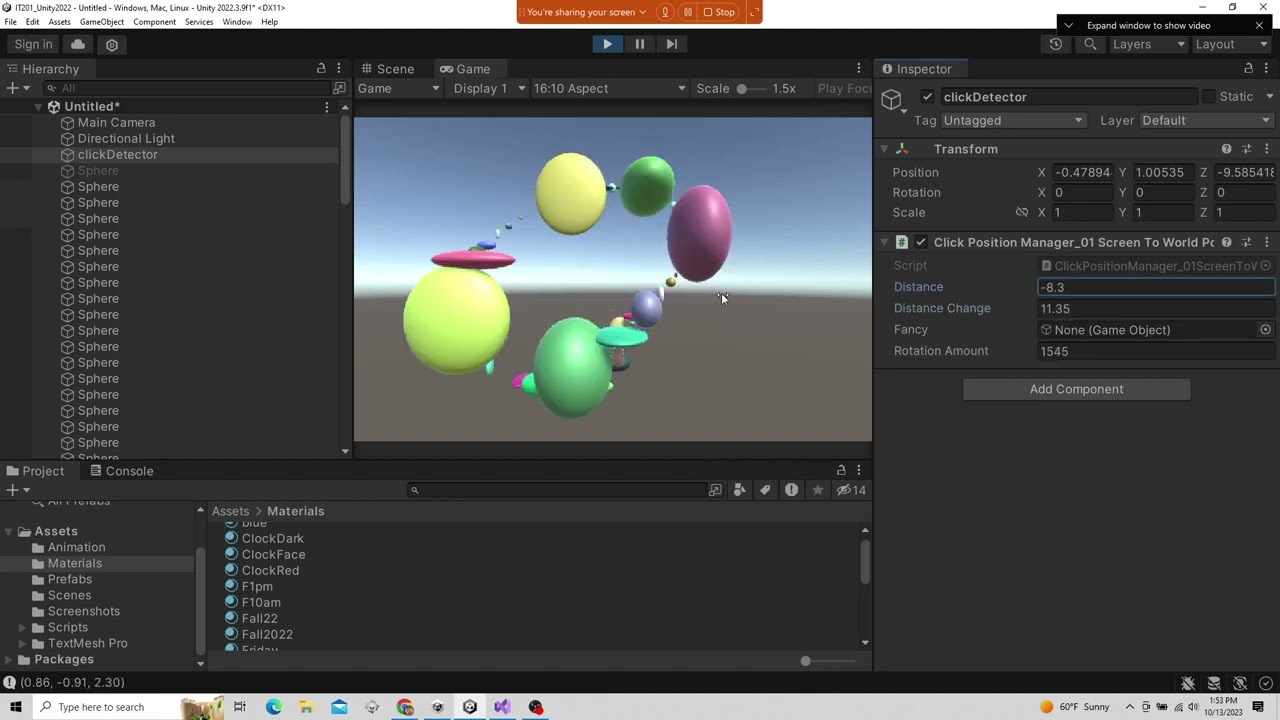Image resolution: width=1280 pixels, height=720 pixels.
Task: Open Transform component options menu
Action: (x=1266, y=149)
